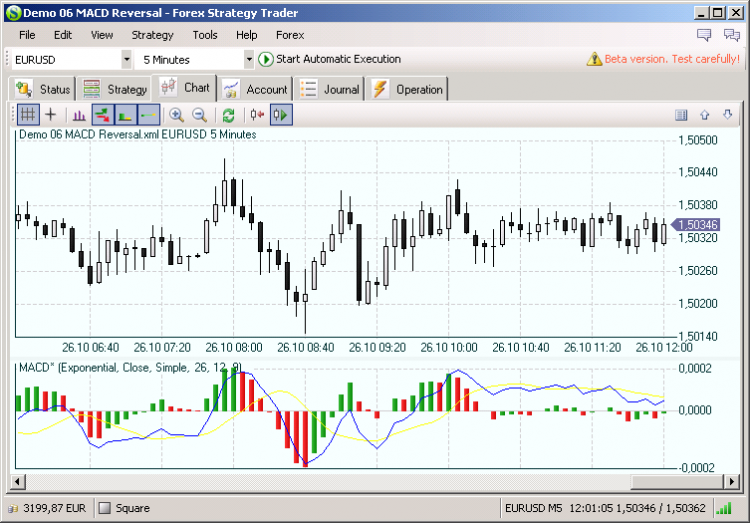Show the volume bars on the chart
The image size is (750, 523).
pos(79,115)
